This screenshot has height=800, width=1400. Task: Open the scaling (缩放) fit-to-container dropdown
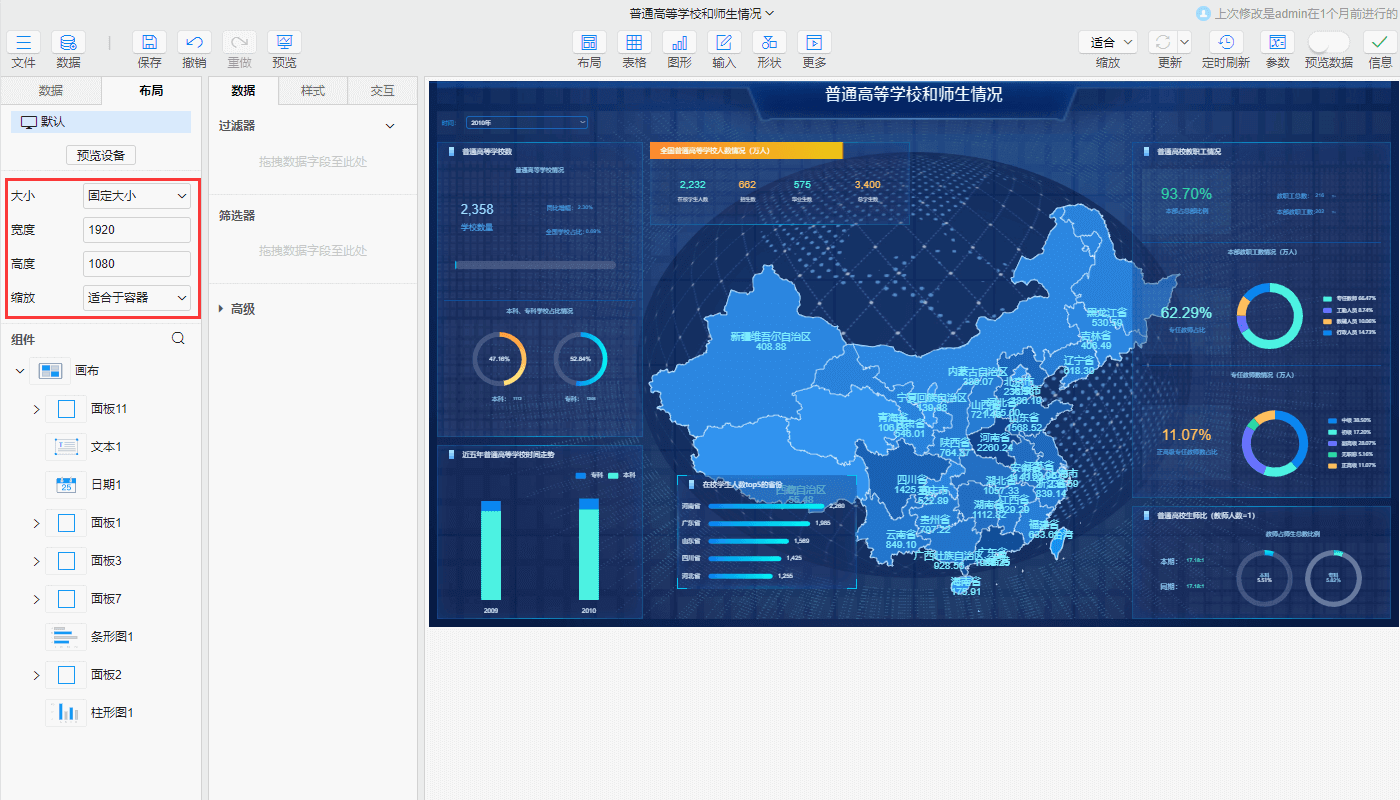(x=137, y=297)
